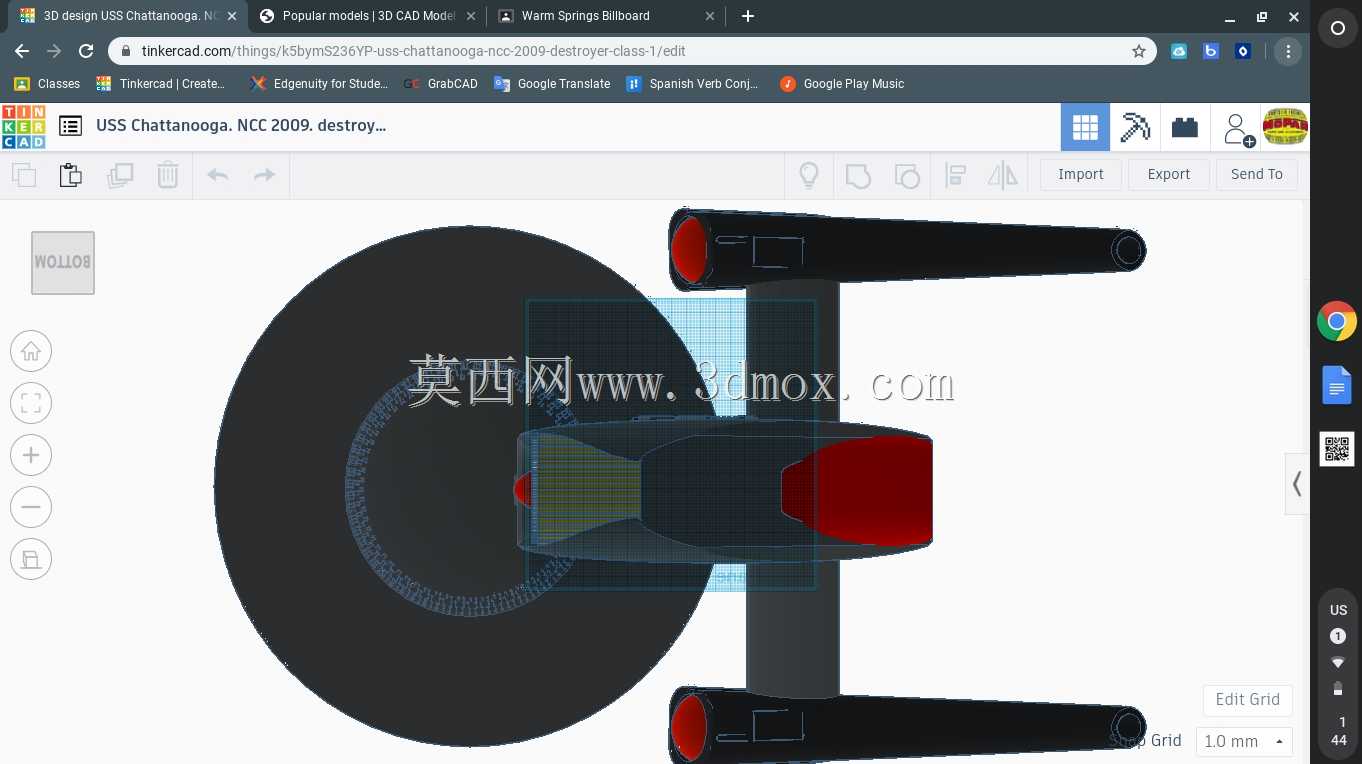Open a new browser tab
The width and height of the screenshot is (1362, 764).
748,16
